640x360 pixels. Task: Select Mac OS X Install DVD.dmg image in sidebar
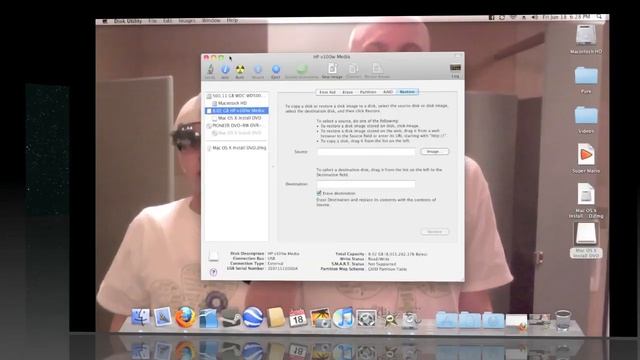pyautogui.click(x=237, y=148)
